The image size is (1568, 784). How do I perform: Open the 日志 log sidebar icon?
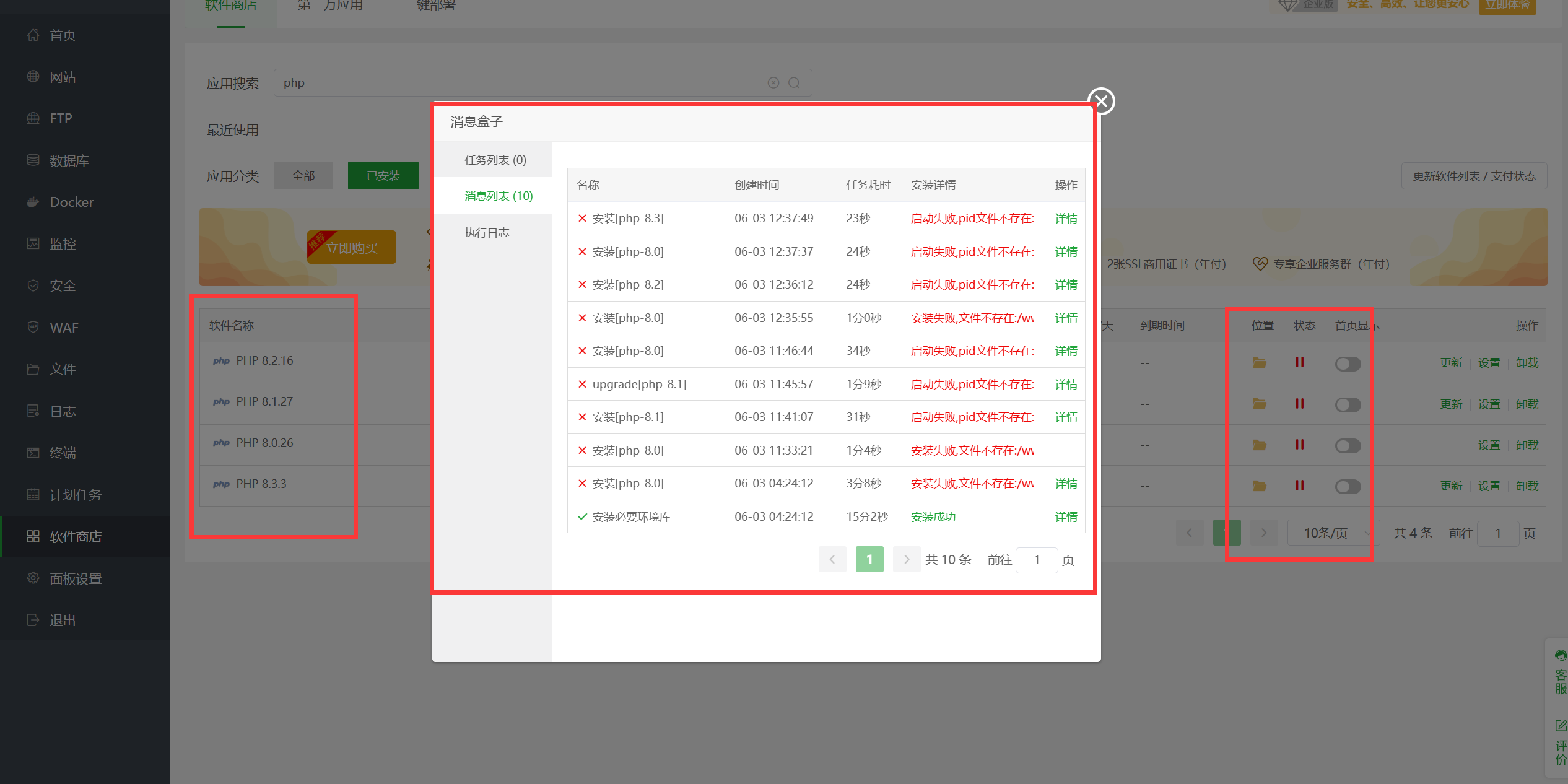coord(33,411)
